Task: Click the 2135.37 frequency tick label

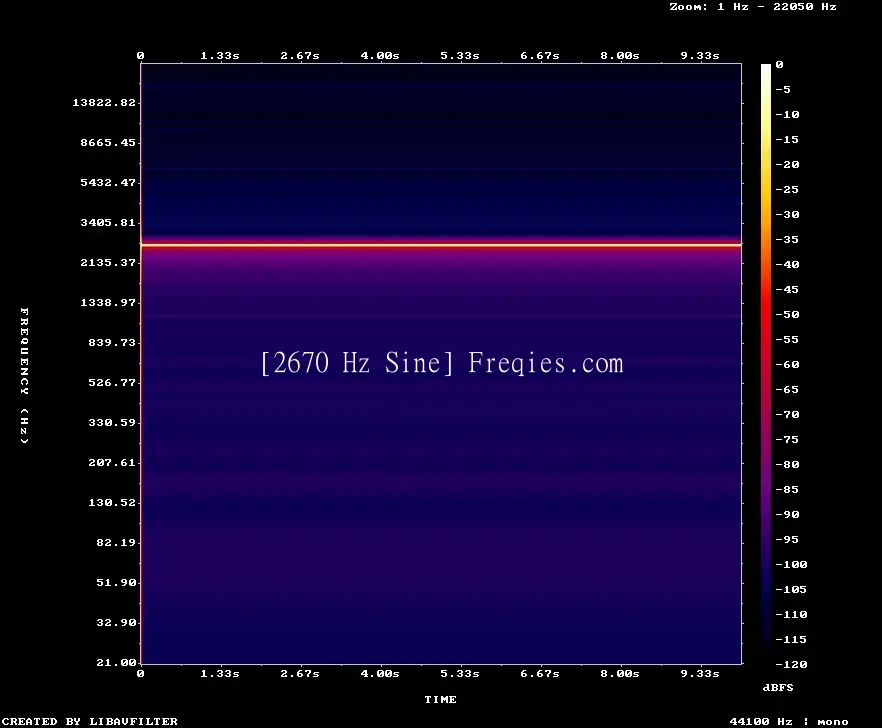Action: pyautogui.click(x=108, y=262)
